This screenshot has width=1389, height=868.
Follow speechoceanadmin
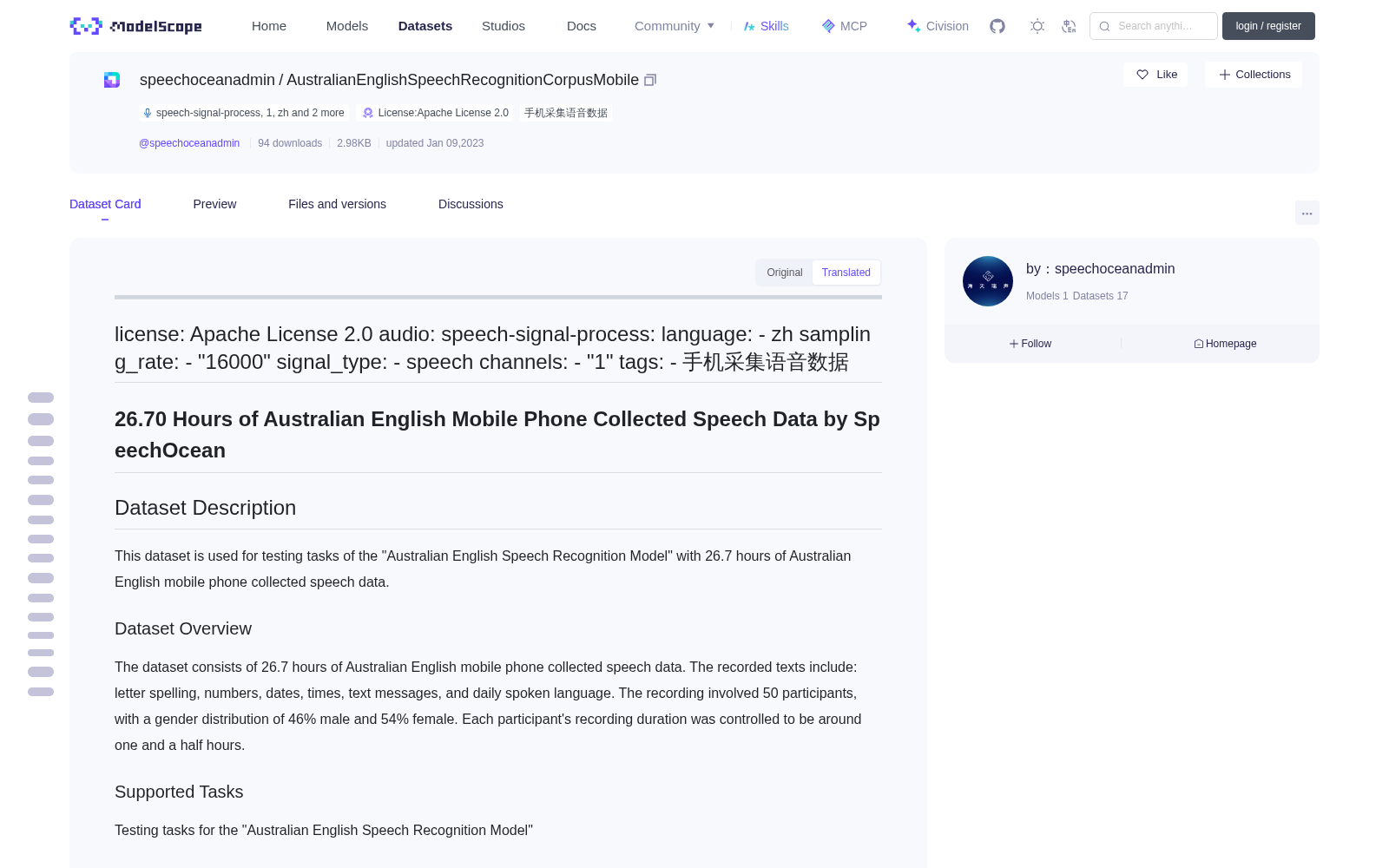coord(1030,344)
